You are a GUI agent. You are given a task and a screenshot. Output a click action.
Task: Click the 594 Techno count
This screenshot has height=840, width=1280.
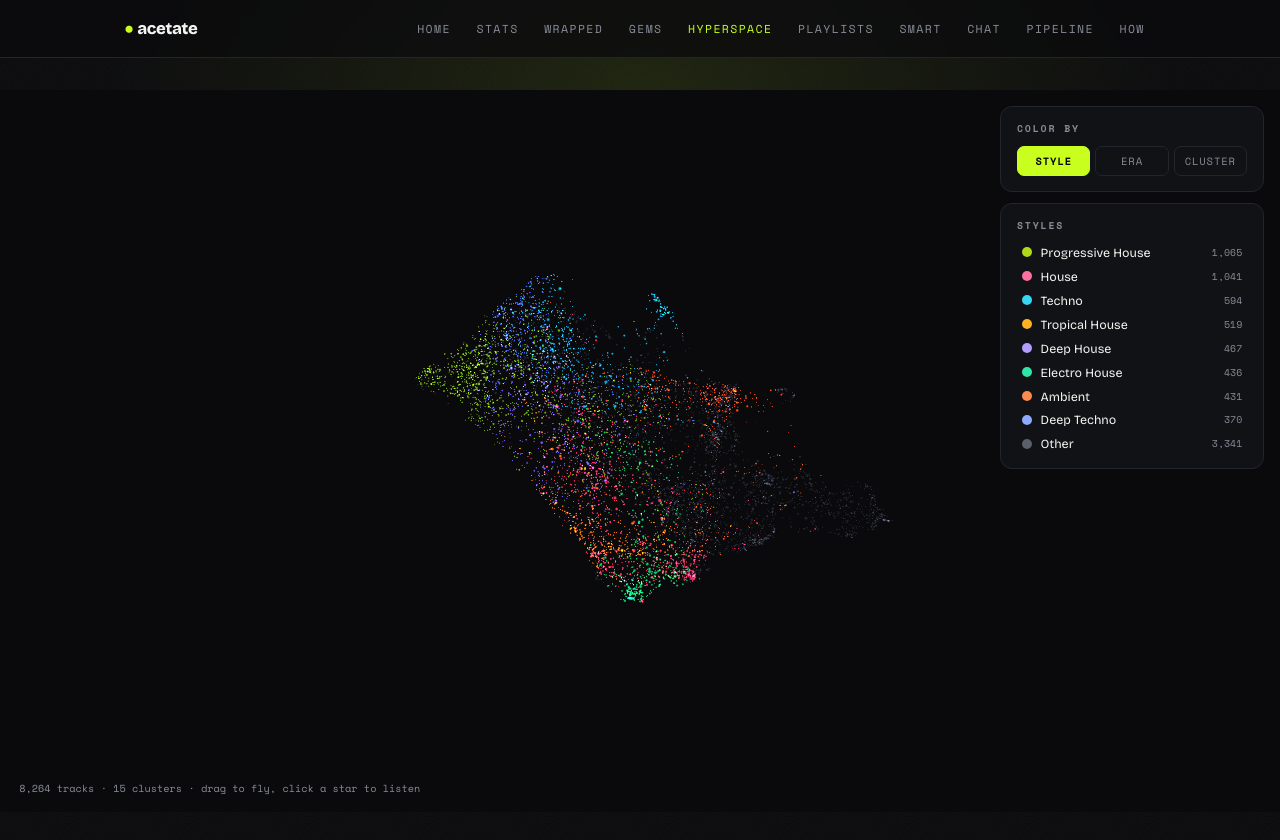pyautogui.click(x=1233, y=301)
